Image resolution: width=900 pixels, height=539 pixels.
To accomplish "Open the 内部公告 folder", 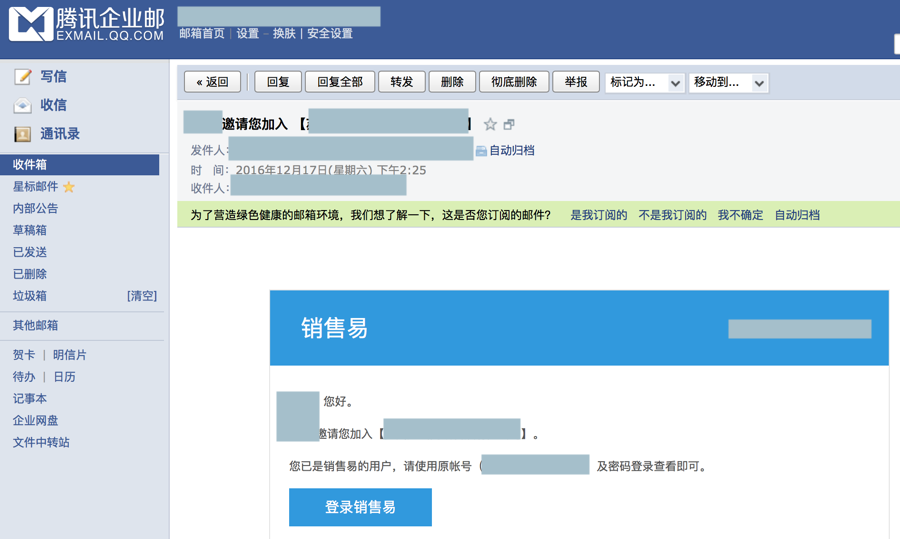I will click(x=36, y=208).
